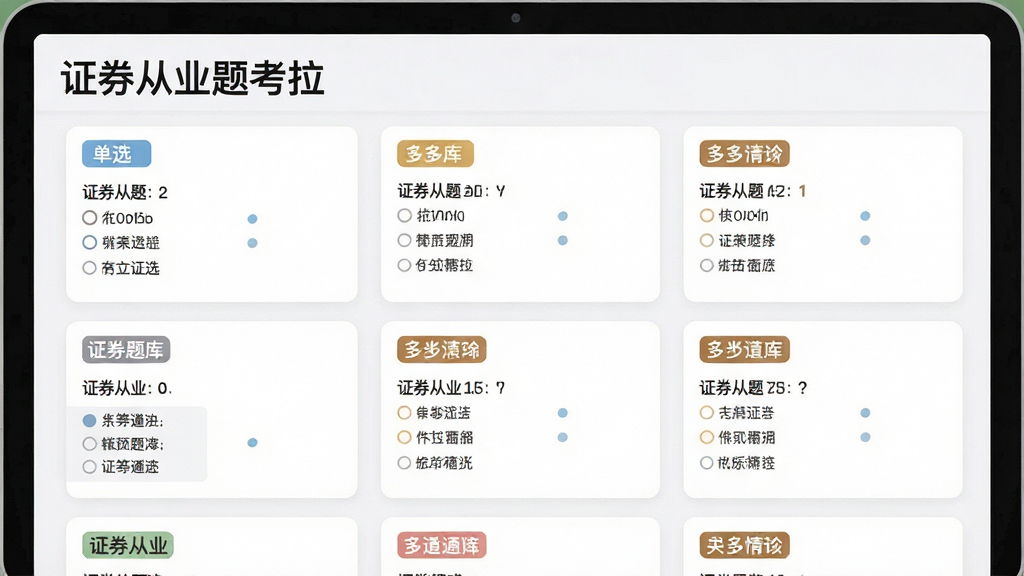Select the first radio option in the 多多库 card
The width and height of the screenshot is (1024, 576).
[404, 216]
